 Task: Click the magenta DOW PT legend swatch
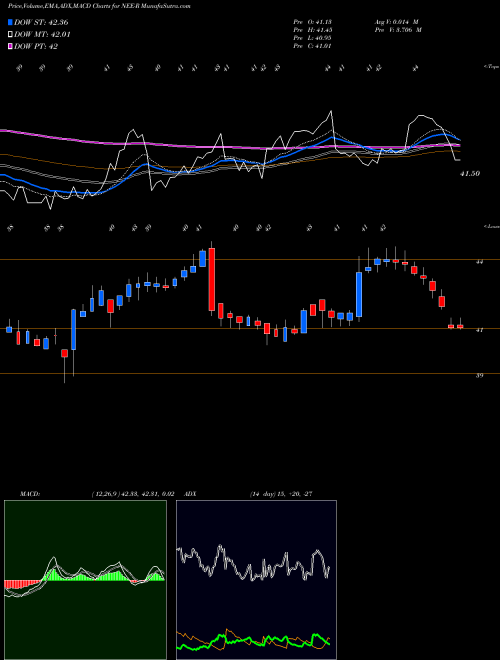[x=11, y=47]
